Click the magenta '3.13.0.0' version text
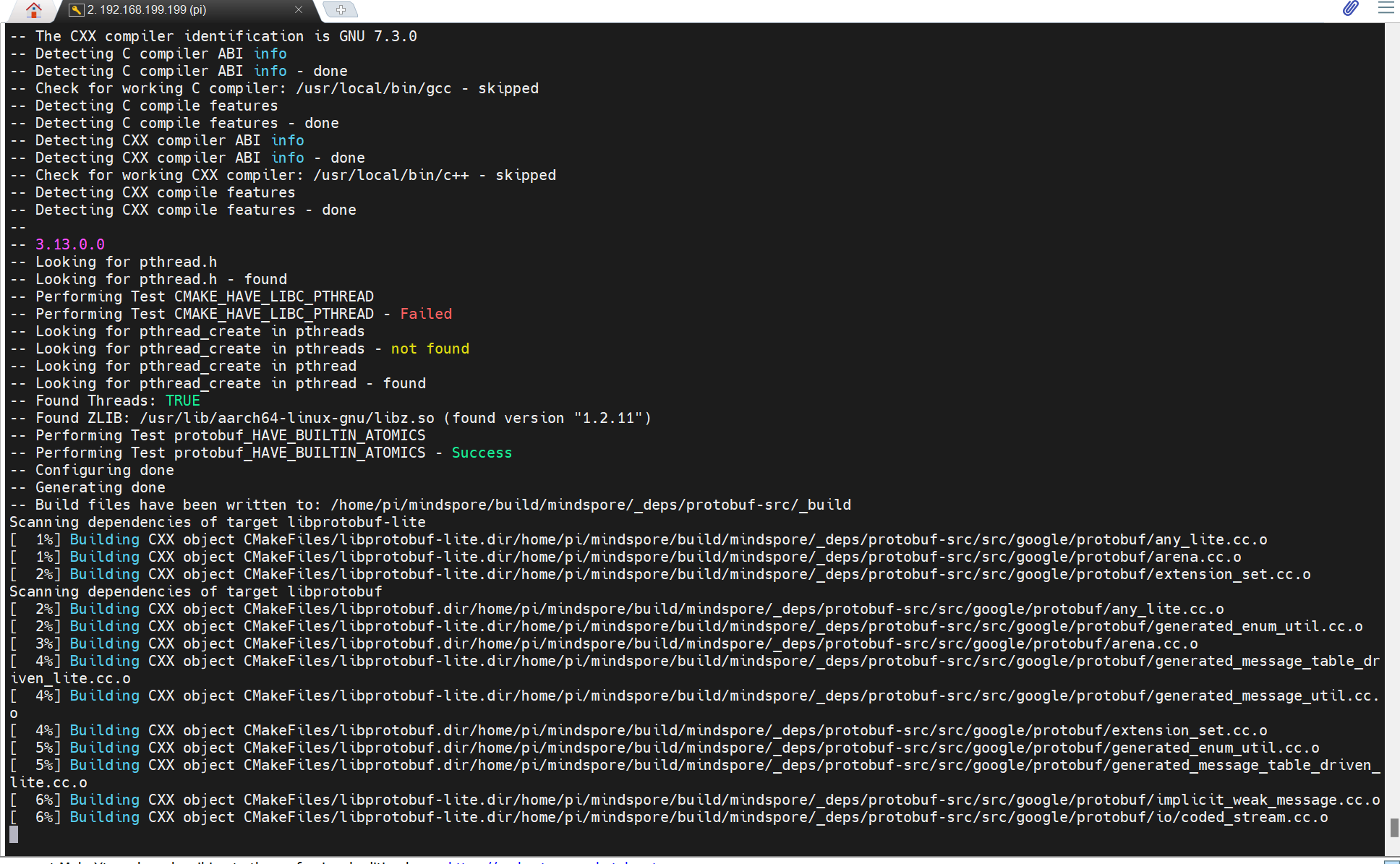 70,244
